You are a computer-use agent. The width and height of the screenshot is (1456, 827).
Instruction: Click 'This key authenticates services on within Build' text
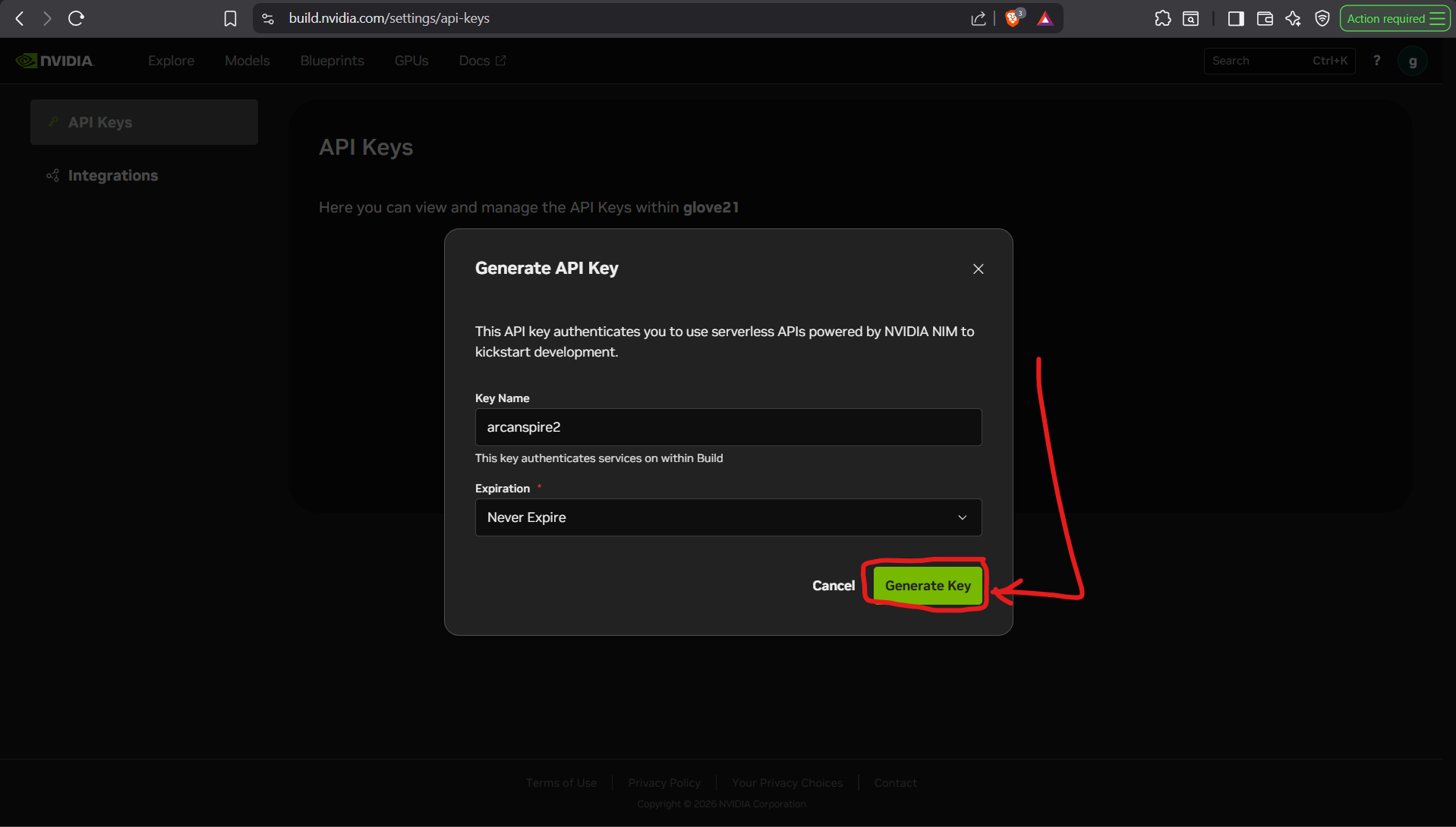pos(599,458)
